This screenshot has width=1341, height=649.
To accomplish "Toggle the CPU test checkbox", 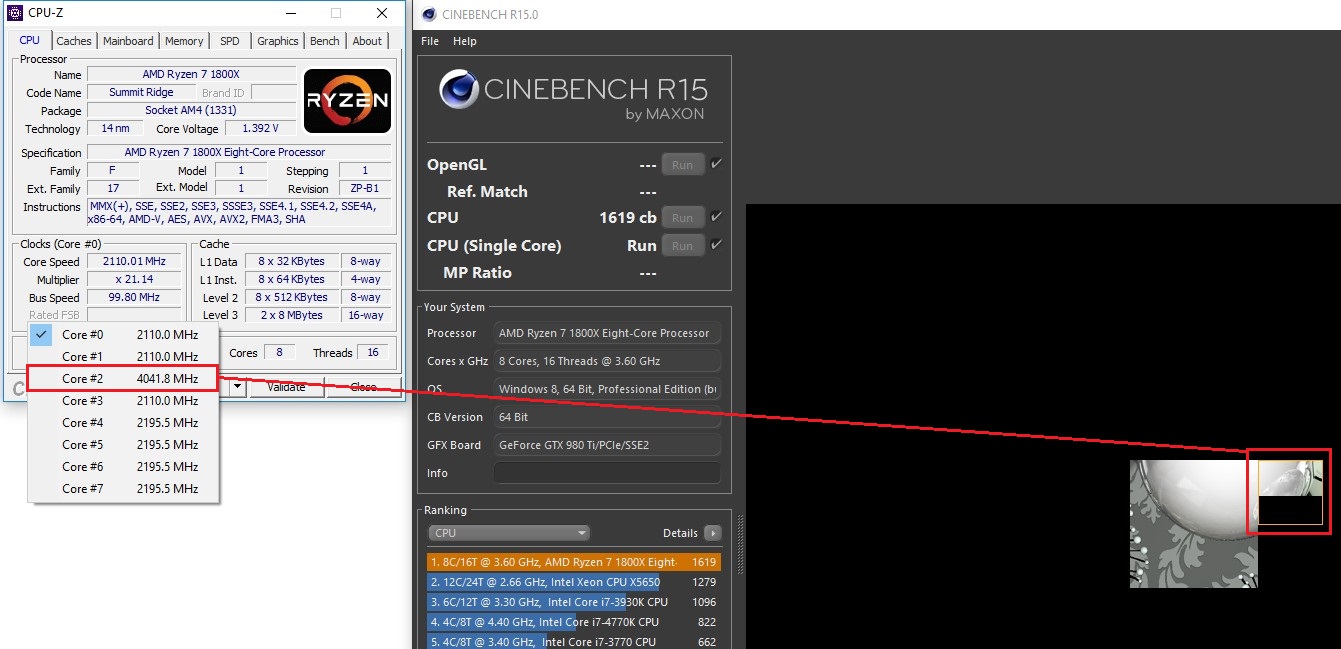I will (x=716, y=217).
